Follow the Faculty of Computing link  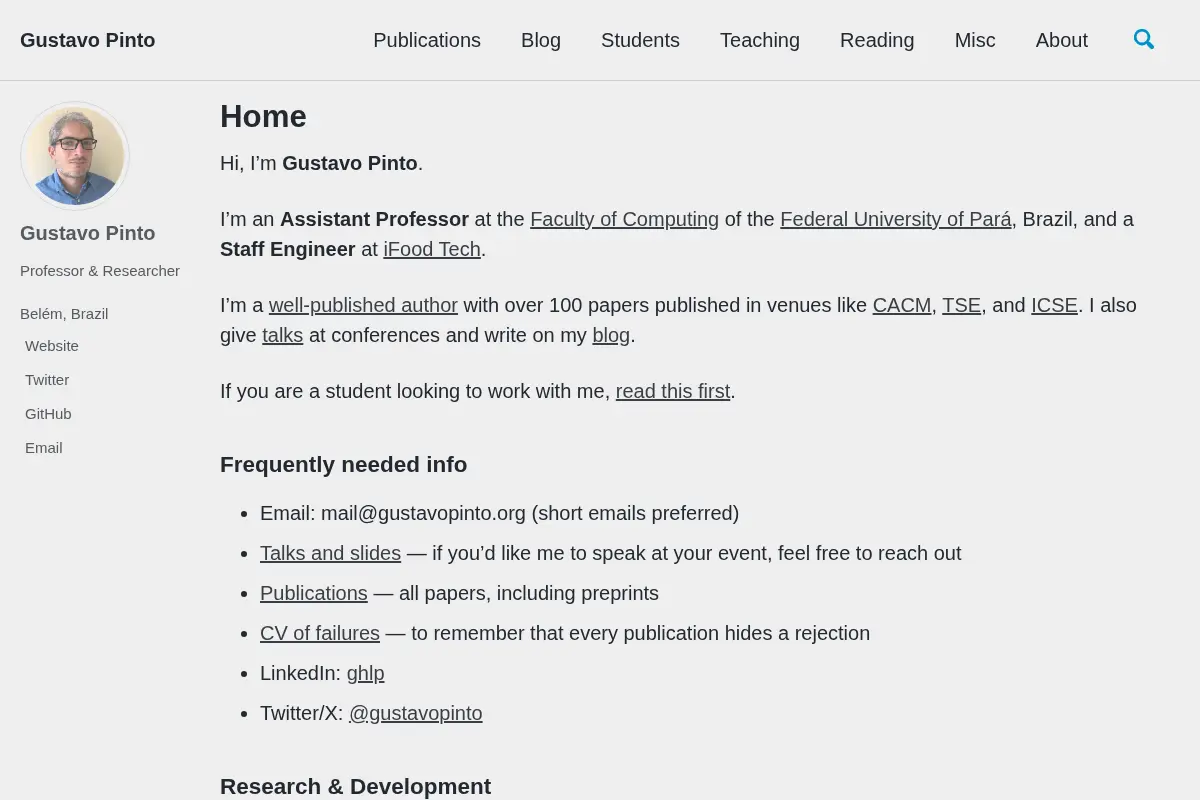(x=624, y=219)
